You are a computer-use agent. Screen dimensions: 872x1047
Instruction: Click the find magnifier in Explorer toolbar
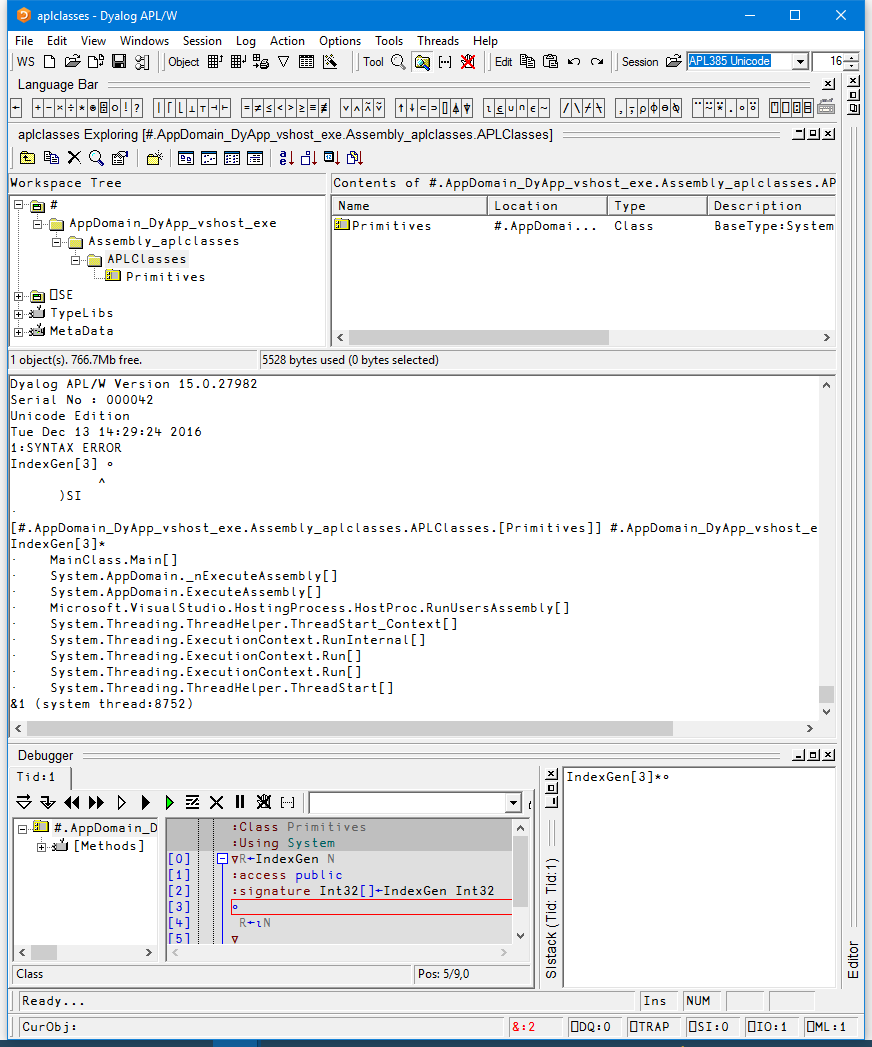coord(96,158)
